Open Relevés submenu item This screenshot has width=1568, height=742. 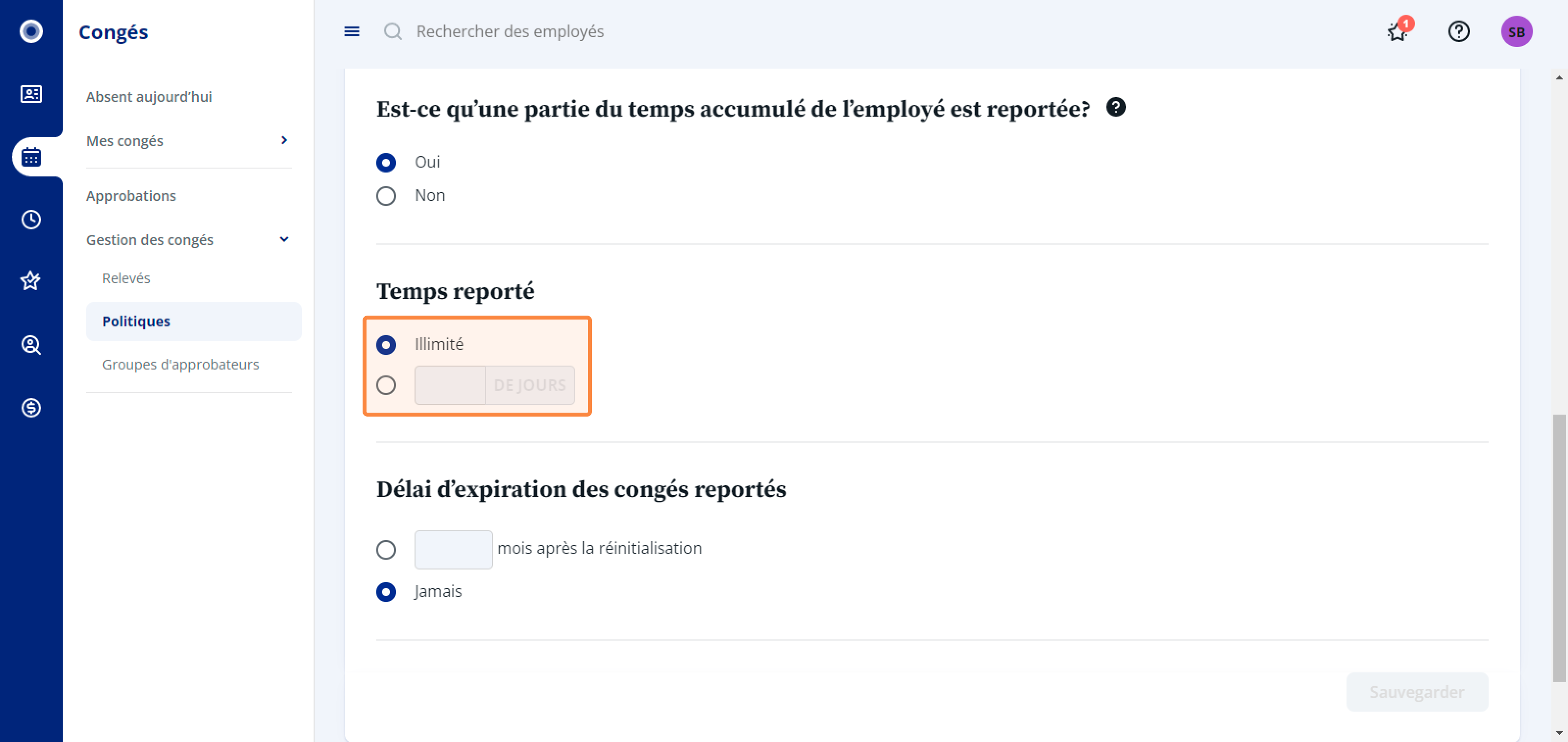126,278
